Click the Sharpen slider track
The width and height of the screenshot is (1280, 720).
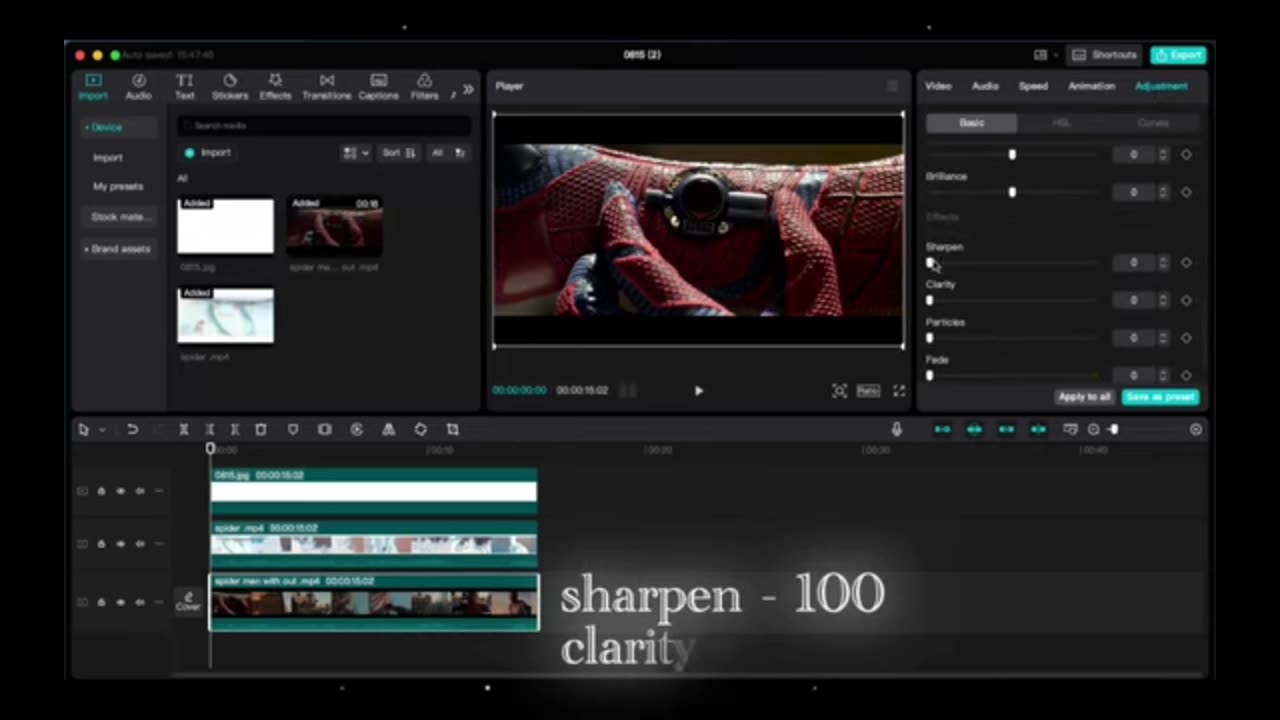(1011, 263)
